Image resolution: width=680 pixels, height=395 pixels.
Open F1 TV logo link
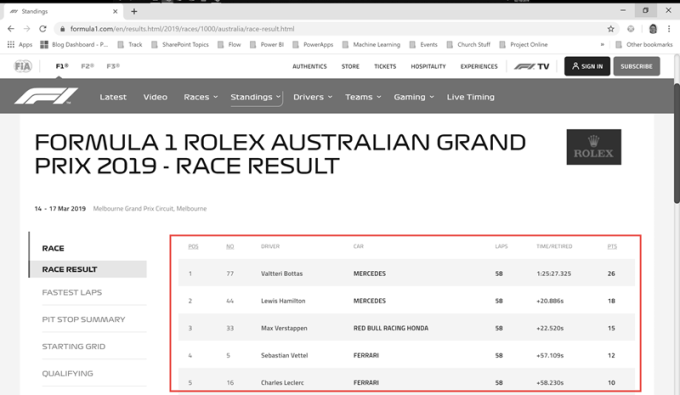point(532,66)
